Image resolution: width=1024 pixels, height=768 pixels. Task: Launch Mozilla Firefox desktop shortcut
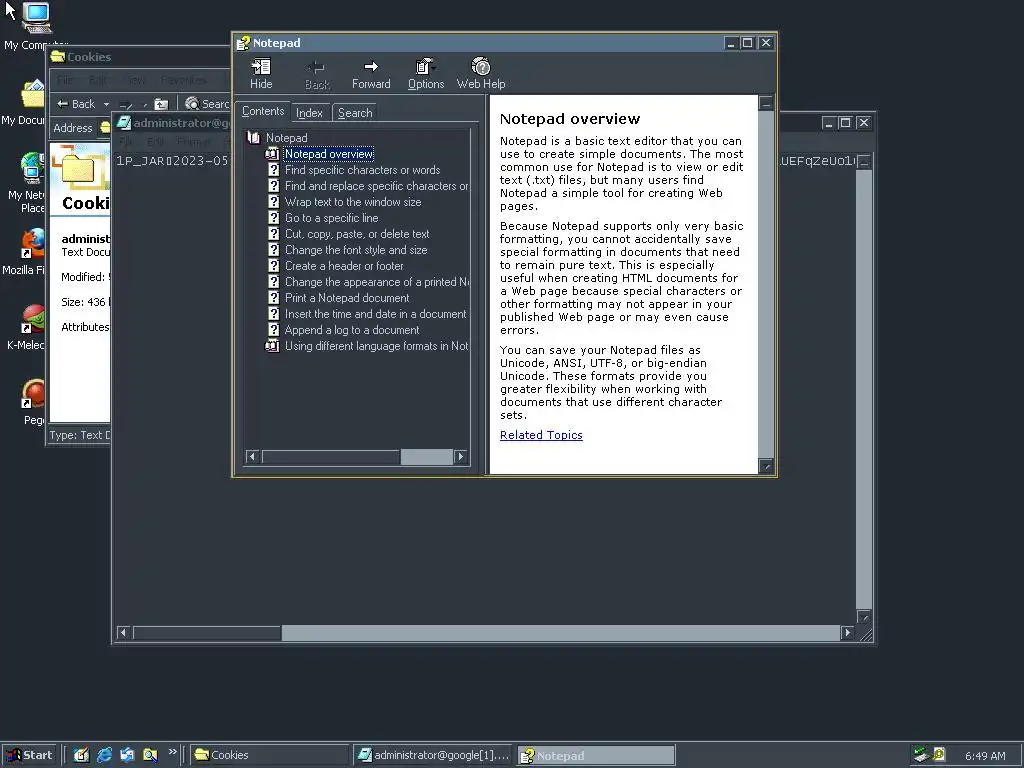click(26, 251)
